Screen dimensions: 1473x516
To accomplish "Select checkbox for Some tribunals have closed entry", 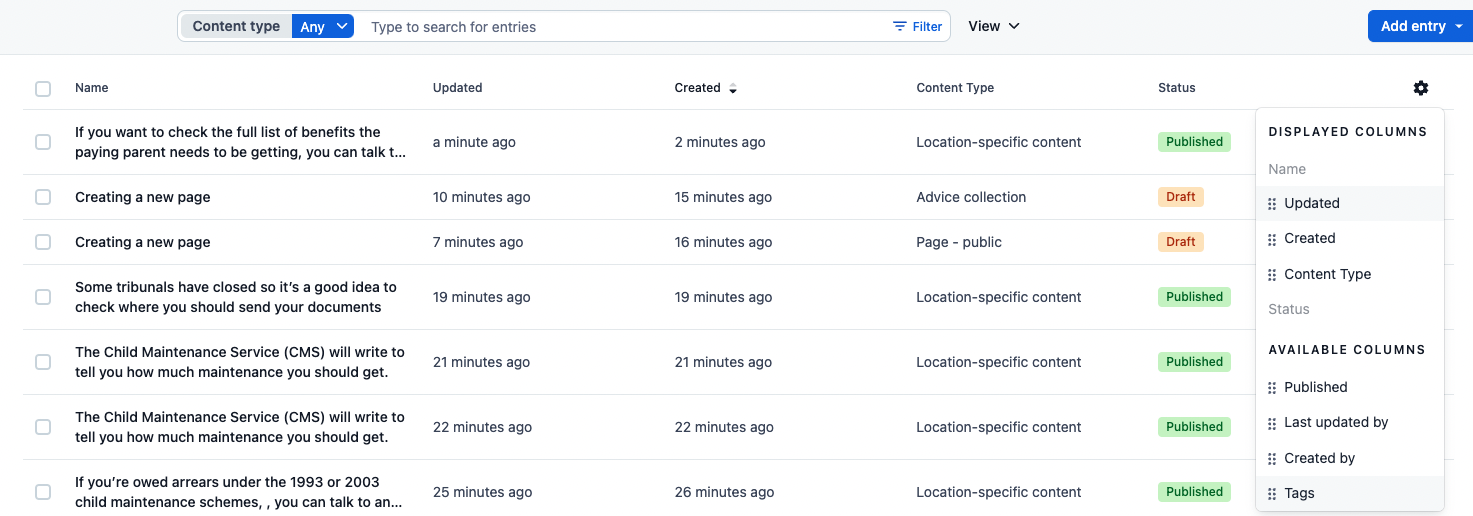I will 43,297.
